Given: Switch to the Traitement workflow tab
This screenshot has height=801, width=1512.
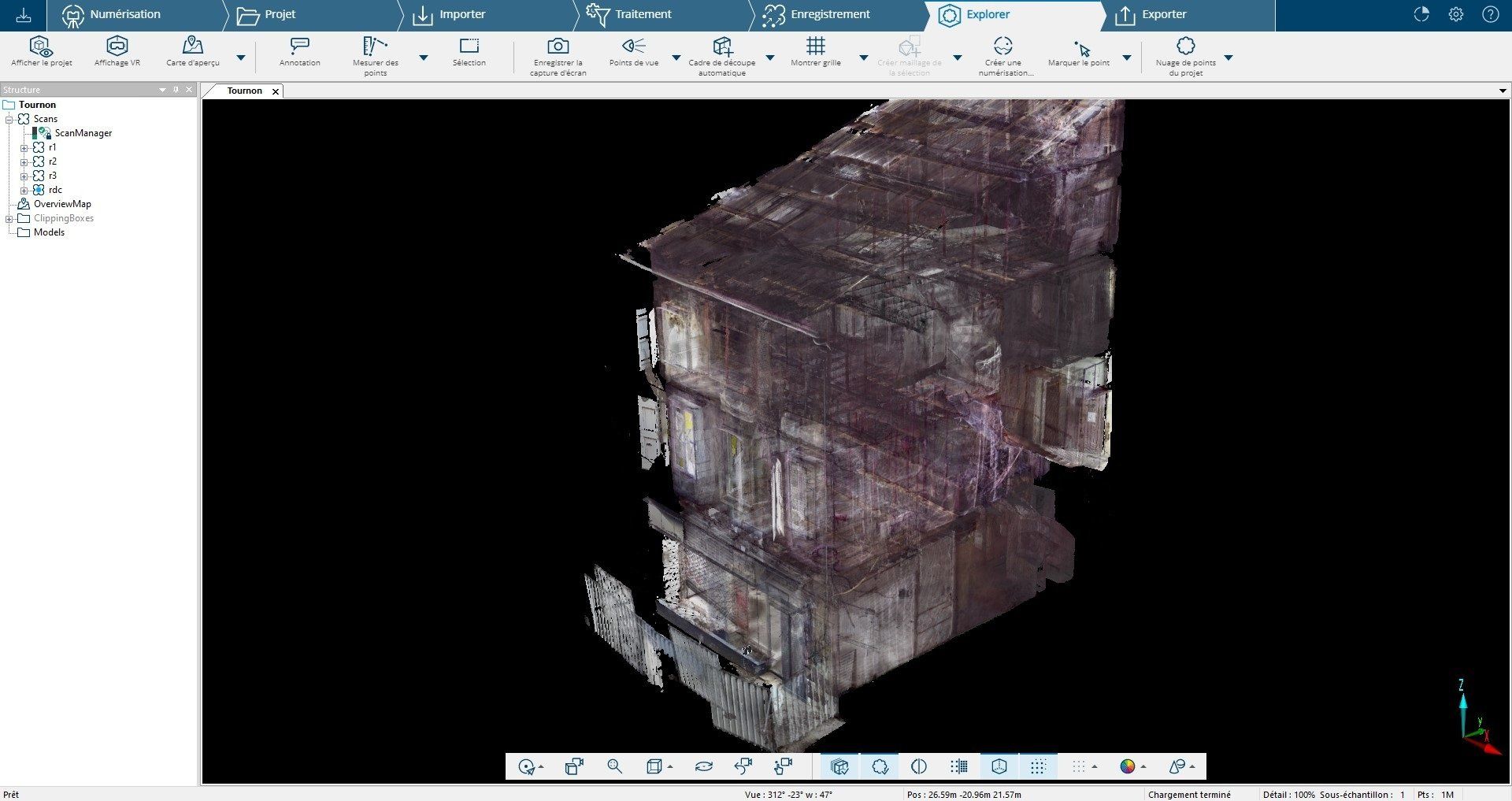Looking at the screenshot, I should (643, 14).
